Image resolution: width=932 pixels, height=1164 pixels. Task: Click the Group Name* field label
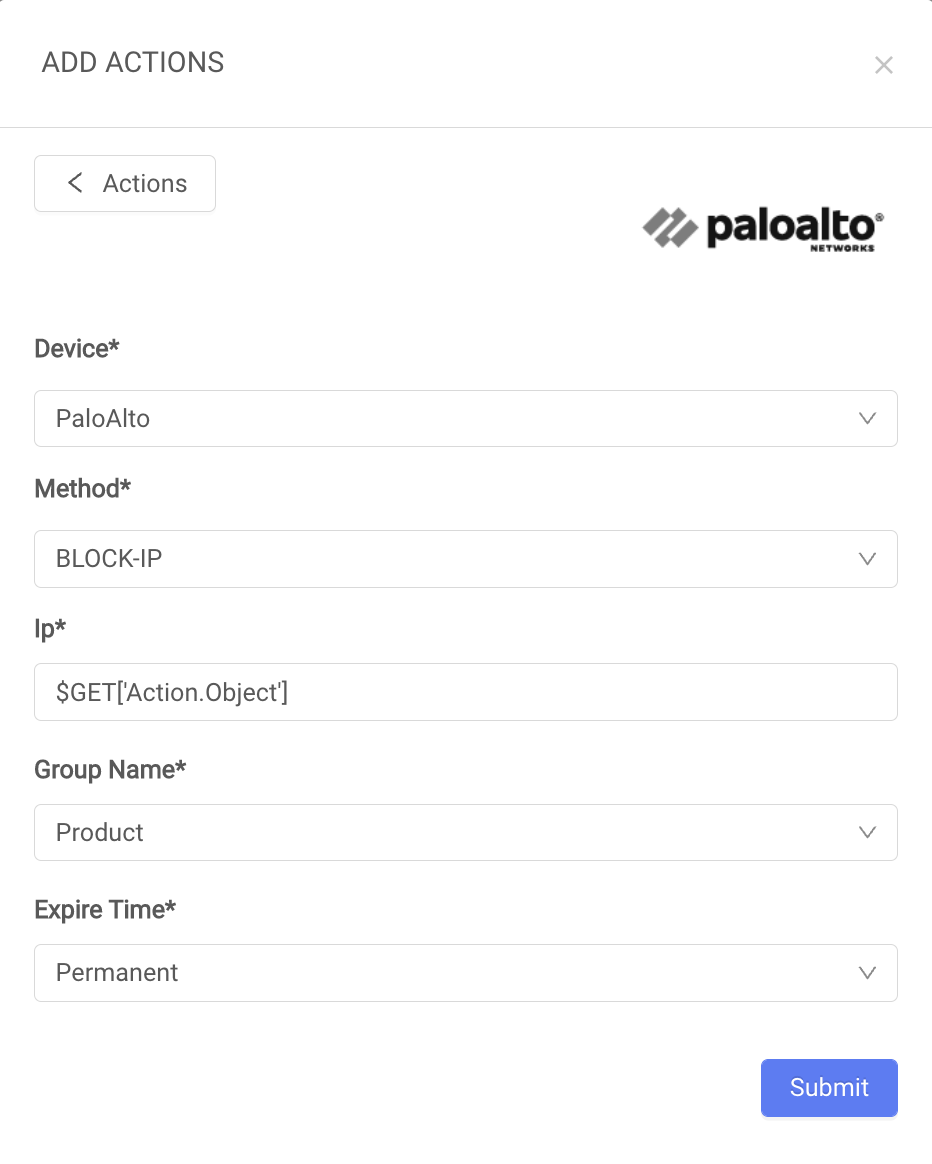pyautogui.click(x=110, y=770)
